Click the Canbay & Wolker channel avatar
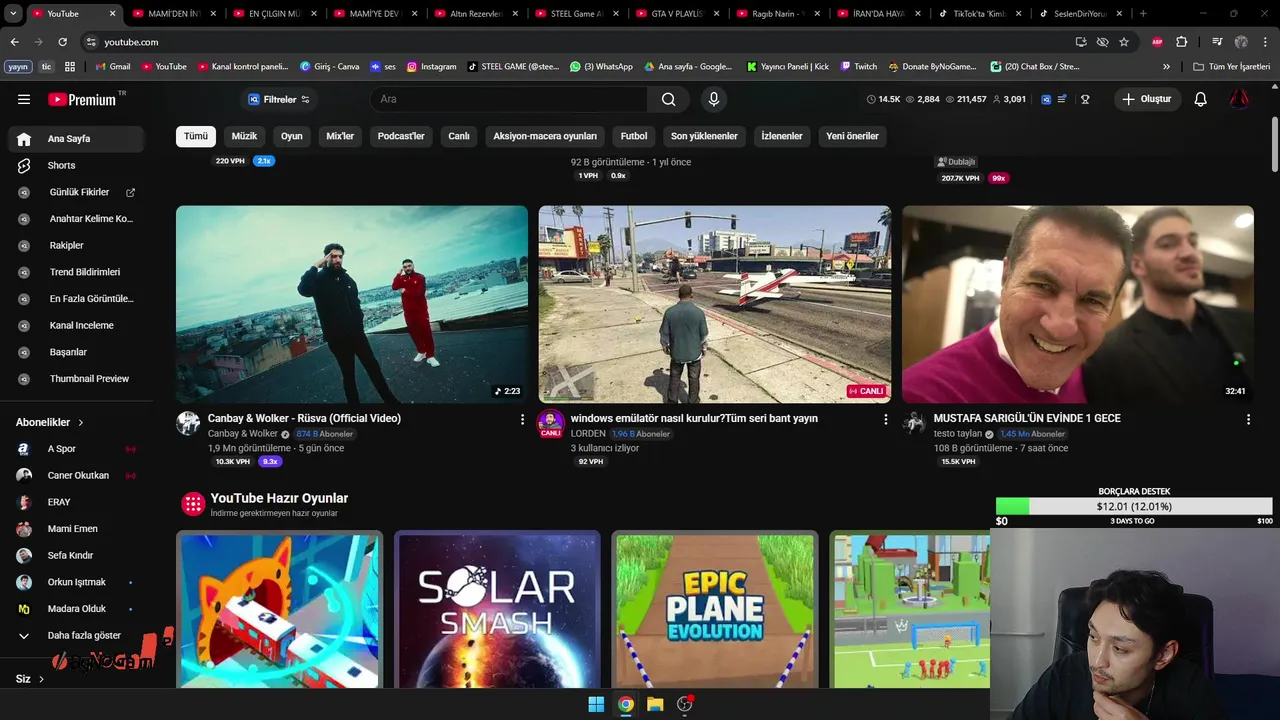1280x720 pixels. [x=188, y=423]
